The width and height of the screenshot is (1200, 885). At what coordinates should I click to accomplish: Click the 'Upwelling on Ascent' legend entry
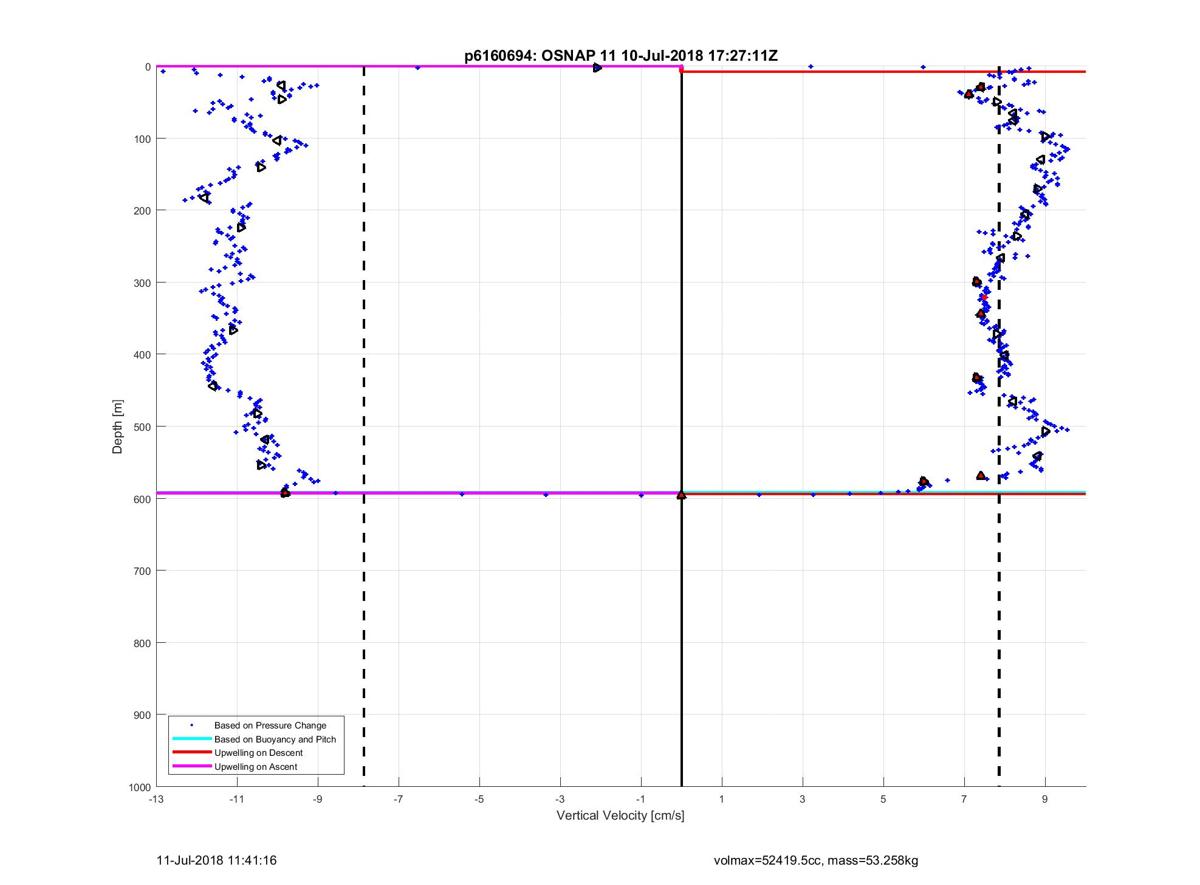(255, 766)
